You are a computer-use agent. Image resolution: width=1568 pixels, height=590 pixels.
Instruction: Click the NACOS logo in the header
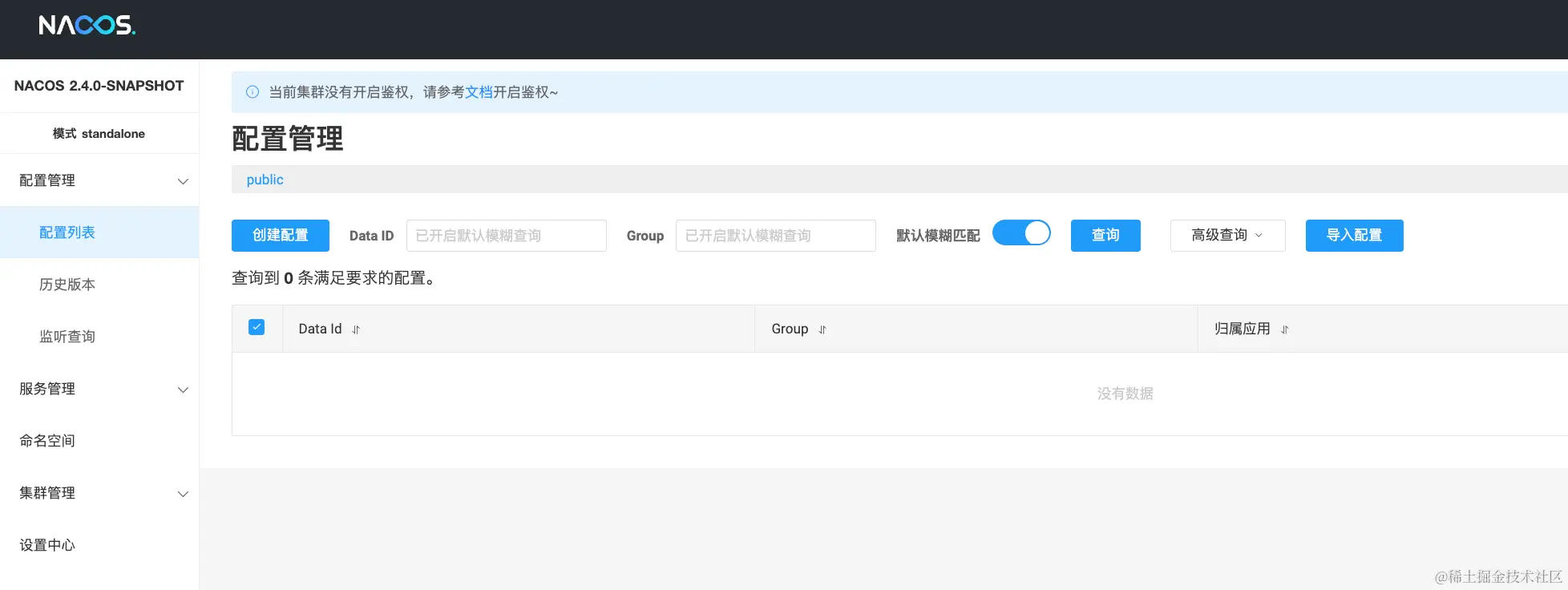click(87, 26)
